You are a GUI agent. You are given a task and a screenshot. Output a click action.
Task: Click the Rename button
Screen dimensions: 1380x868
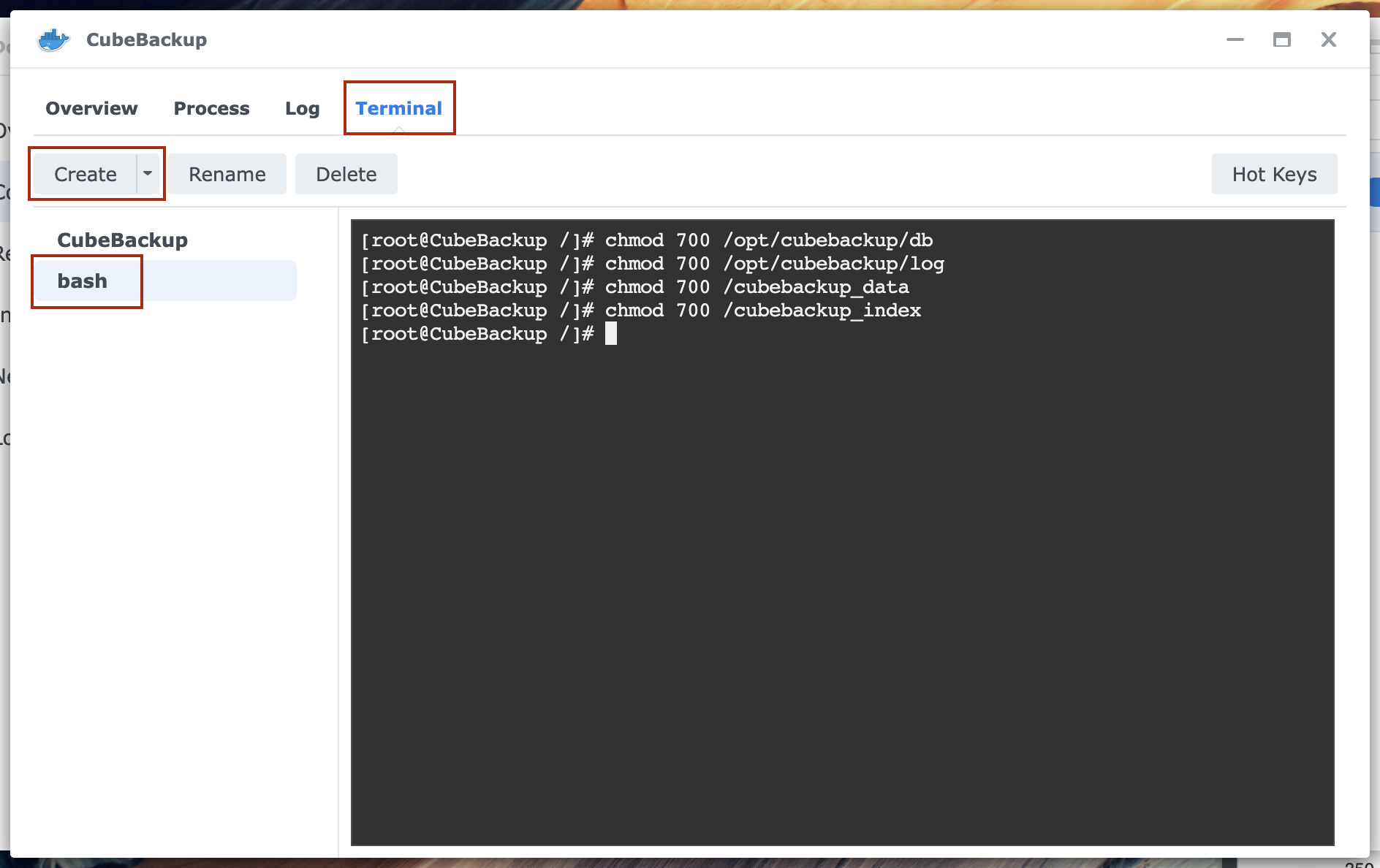tap(227, 174)
